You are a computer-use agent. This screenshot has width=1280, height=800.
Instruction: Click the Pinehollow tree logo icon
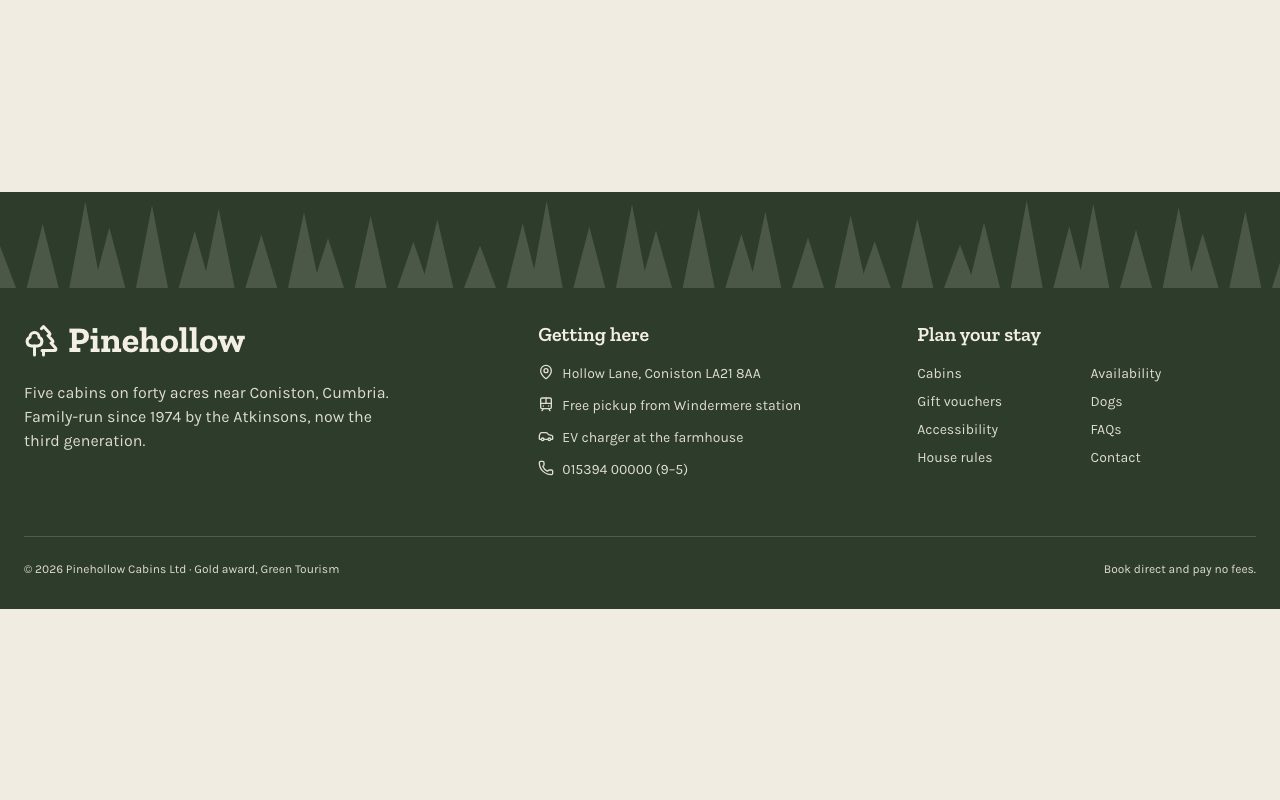[x=41, y=341]
